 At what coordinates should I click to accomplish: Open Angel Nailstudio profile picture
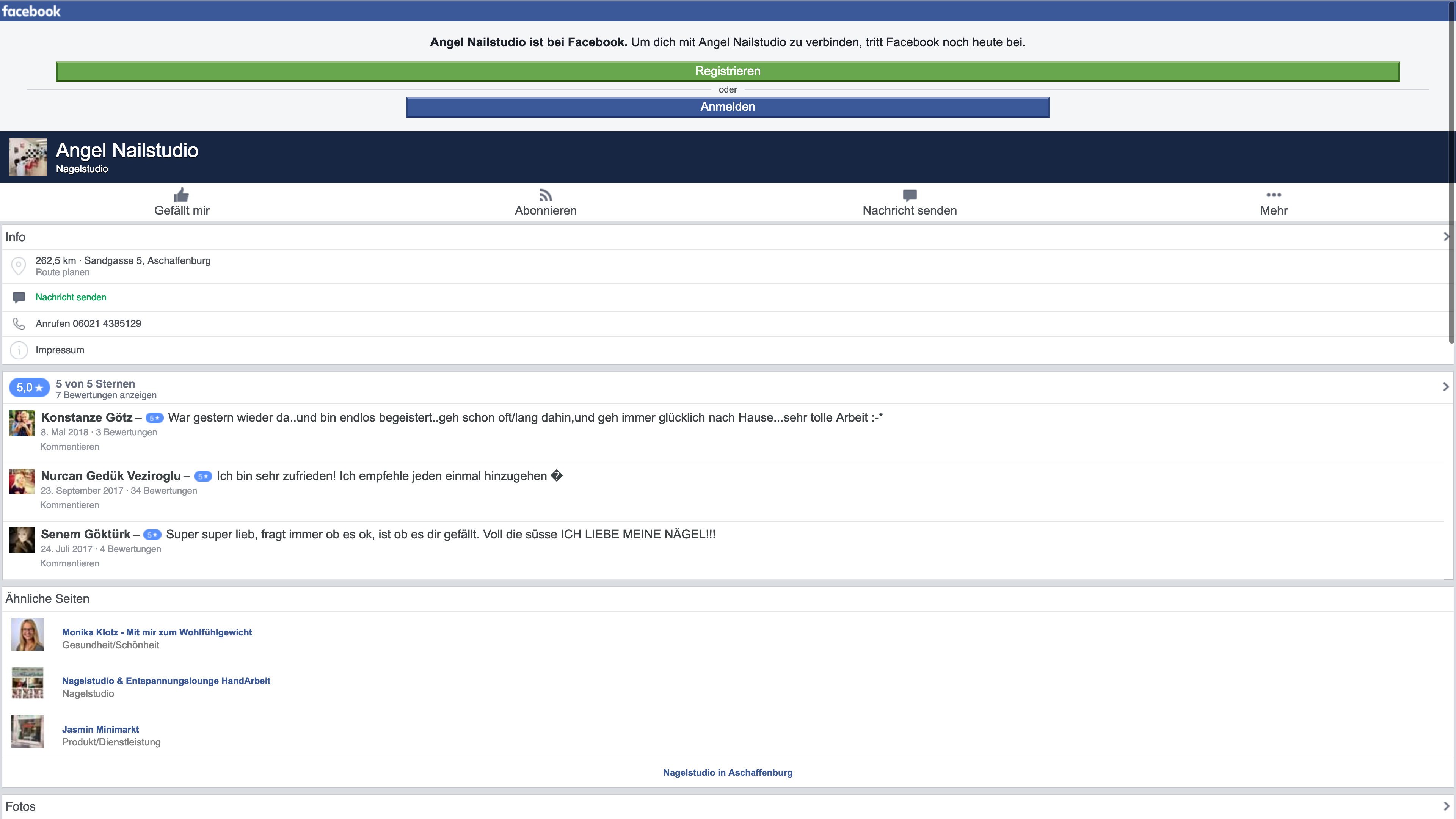pos(28,157)
